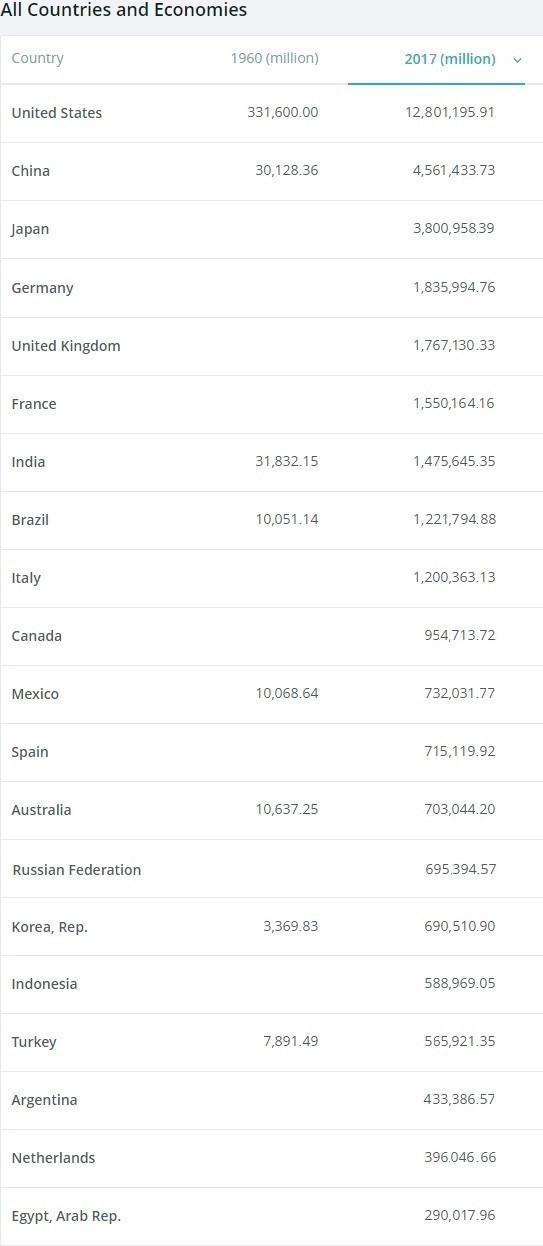
Task: Select Russian Federation entry
Action: pos(77,870)
